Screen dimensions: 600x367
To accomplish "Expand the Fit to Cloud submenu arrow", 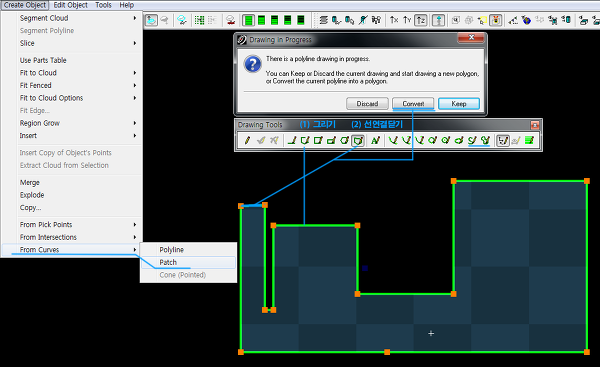I will coord(135,73).
